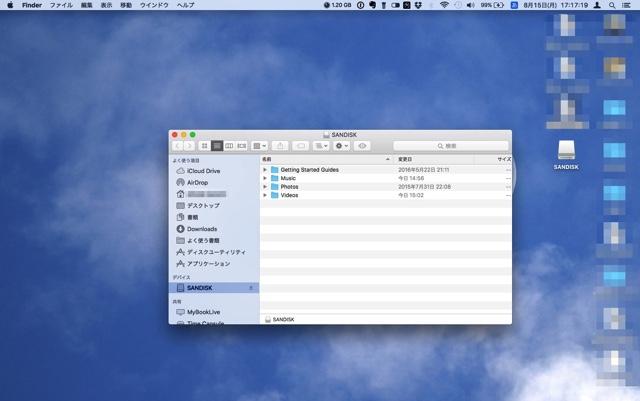This screenshot has height=401, width=640.
Task: Select list view mode button
Action: pyautogui.click(x=216, y=146)
